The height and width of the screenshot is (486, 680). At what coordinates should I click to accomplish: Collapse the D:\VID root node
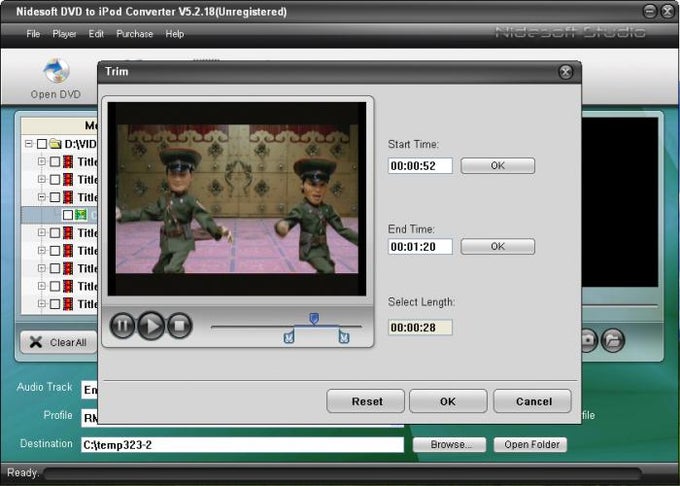coord(29,143)
